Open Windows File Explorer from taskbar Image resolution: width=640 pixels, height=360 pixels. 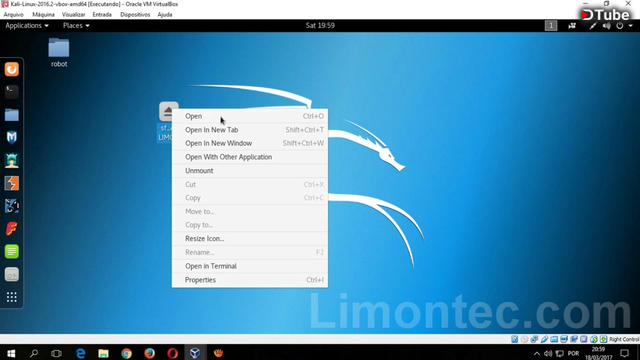103,353
